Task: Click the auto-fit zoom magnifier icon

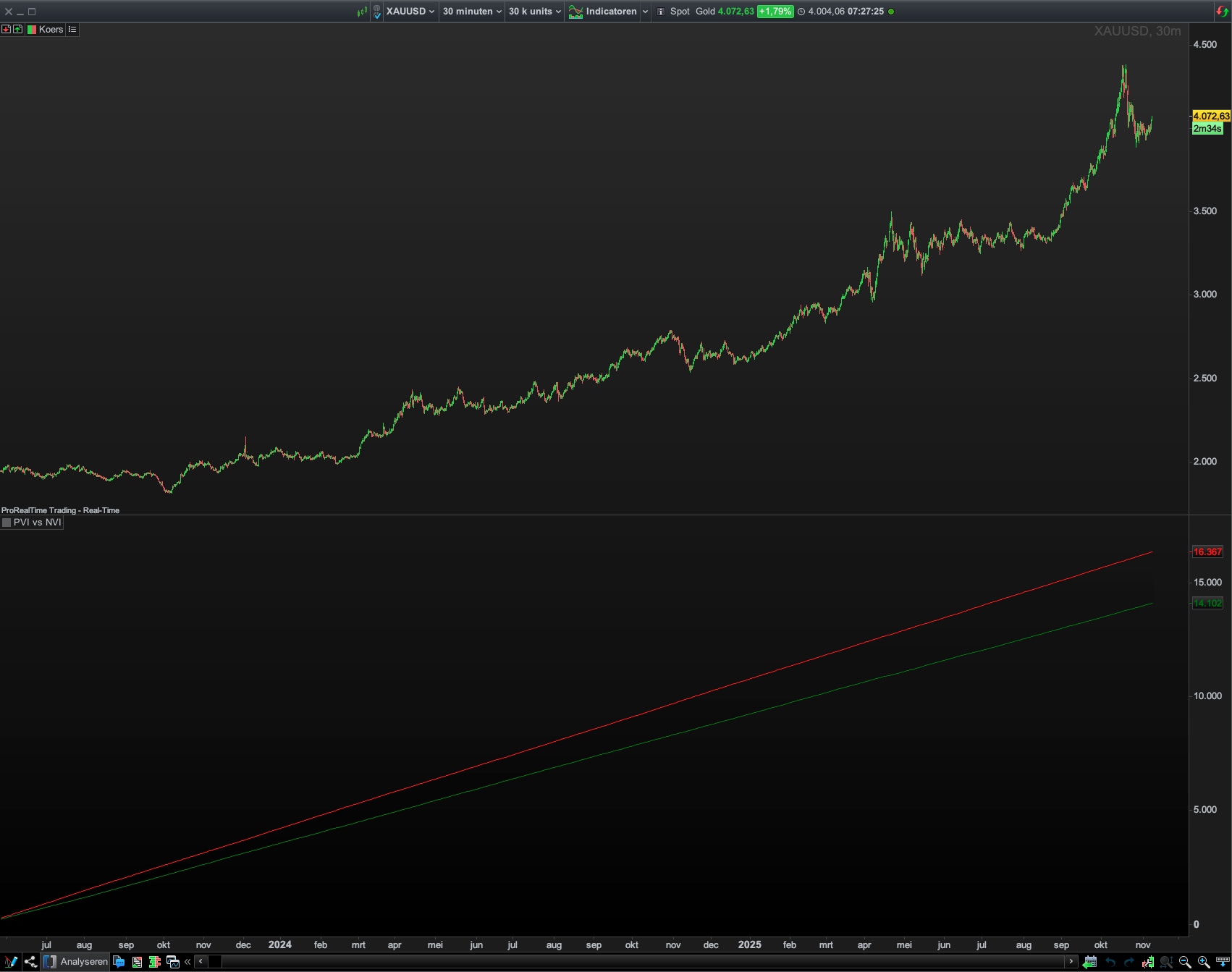Action: tap(1166, 962)
